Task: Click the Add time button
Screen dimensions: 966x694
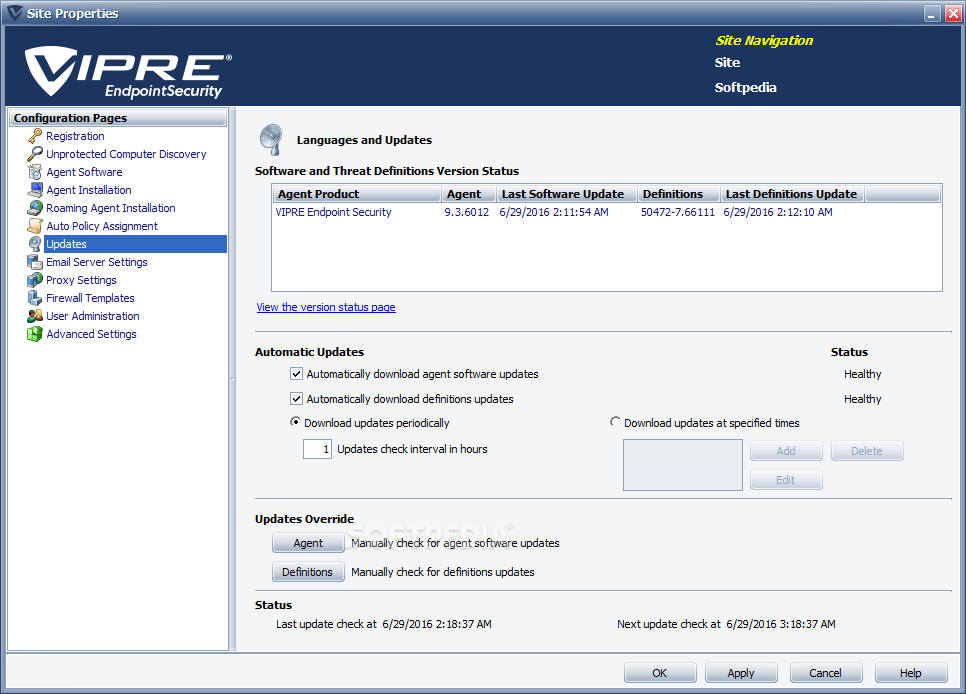Action: coord(786,451)
